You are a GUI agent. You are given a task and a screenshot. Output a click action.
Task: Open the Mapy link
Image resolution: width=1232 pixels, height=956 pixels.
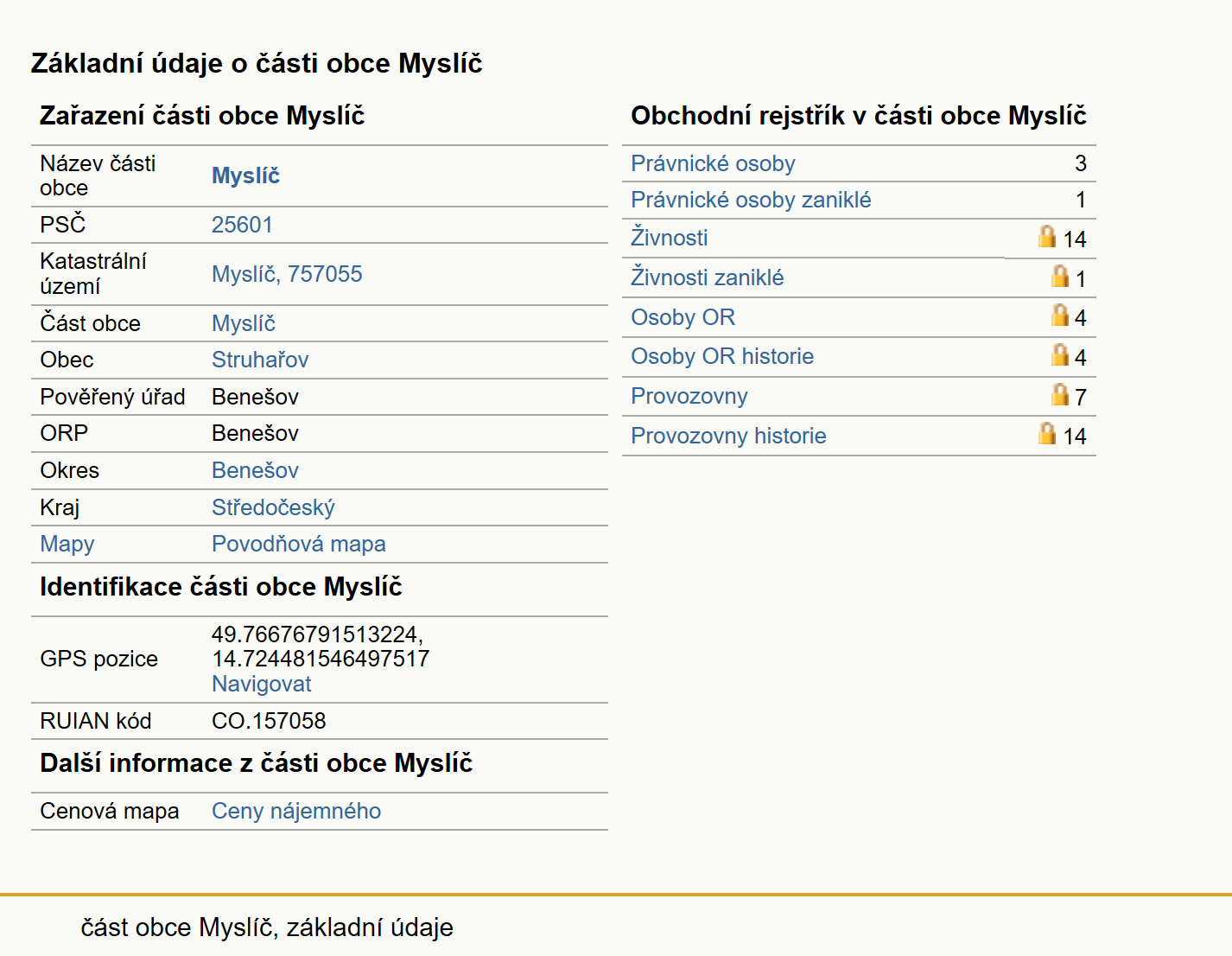[x=67, y=544]
